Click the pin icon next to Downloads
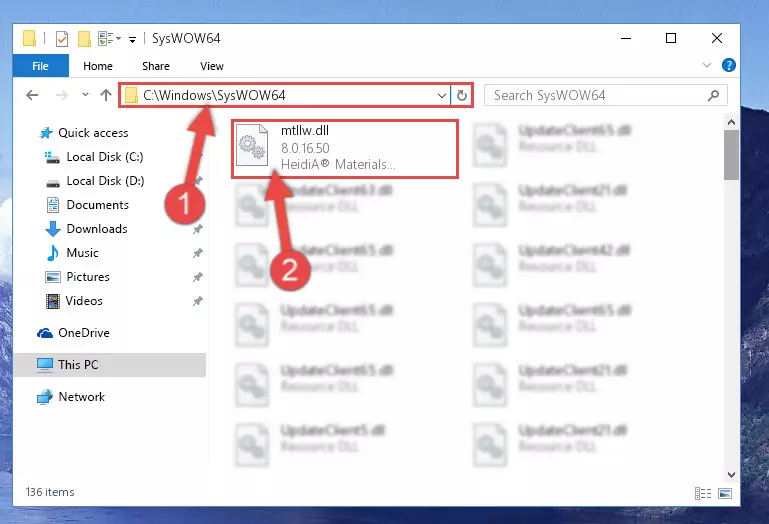The height and width of the screenshot is (524, 769). point(198,229)
